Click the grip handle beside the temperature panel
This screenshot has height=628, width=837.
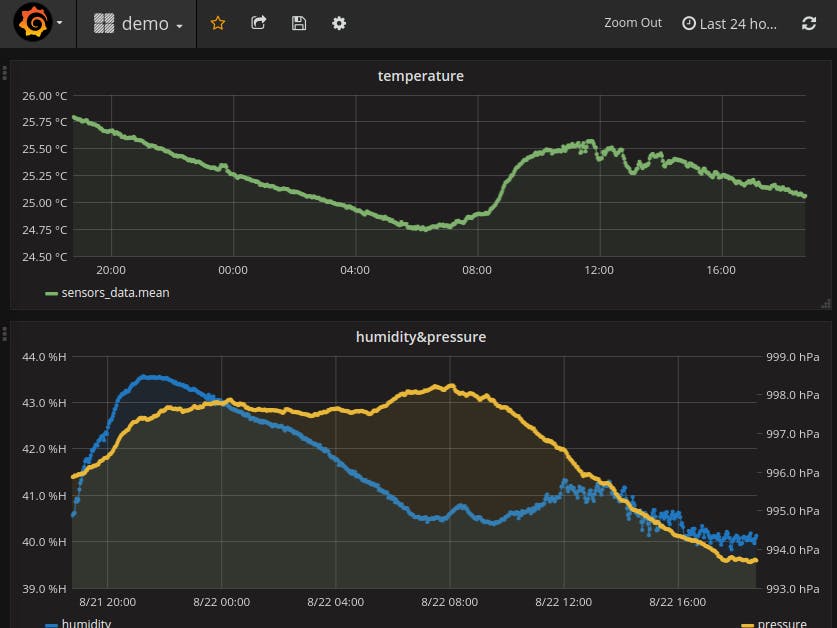4,72
